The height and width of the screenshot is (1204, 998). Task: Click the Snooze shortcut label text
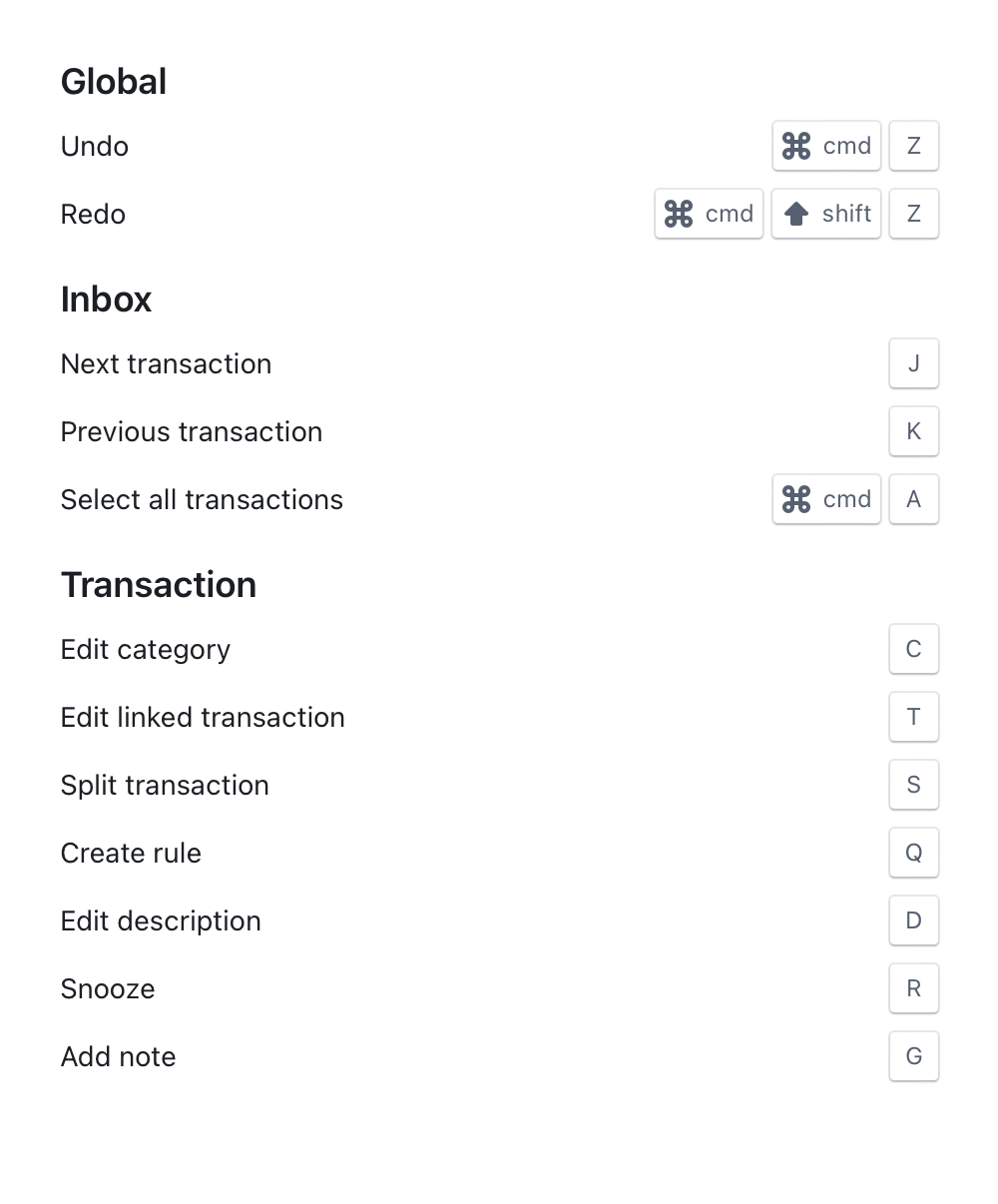[107, 988]
